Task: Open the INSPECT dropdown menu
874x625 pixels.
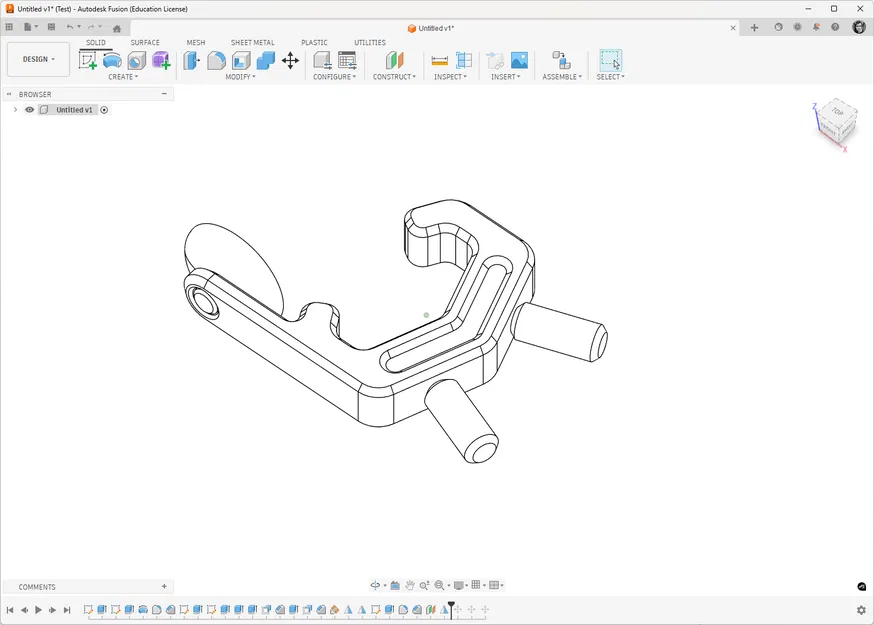Action: [450, 77]
